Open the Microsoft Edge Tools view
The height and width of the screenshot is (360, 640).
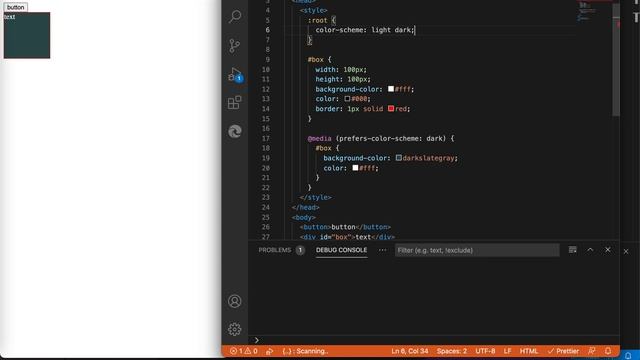click(235, 131)
